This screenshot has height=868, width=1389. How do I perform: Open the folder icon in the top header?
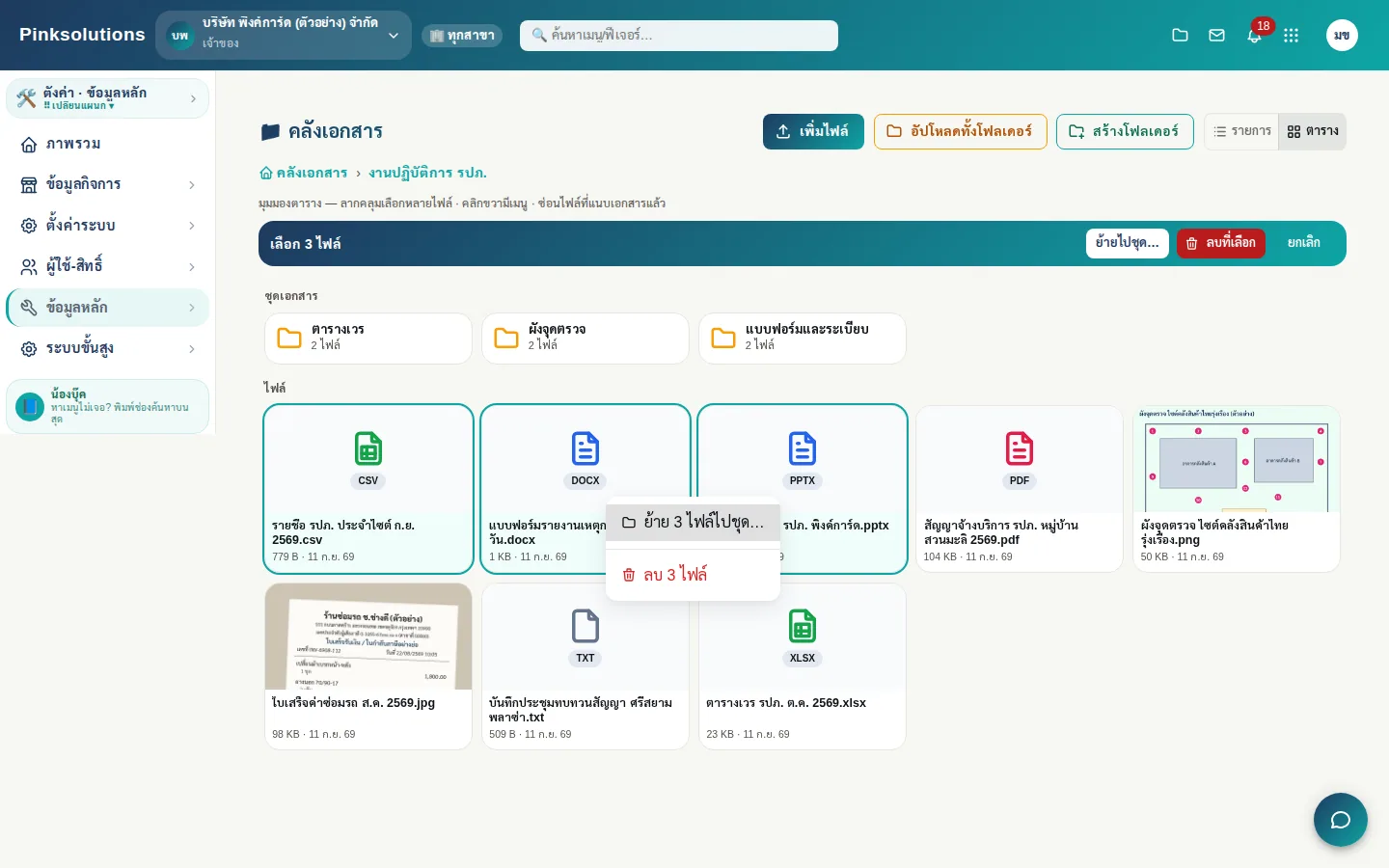[x=1180, y=36]
